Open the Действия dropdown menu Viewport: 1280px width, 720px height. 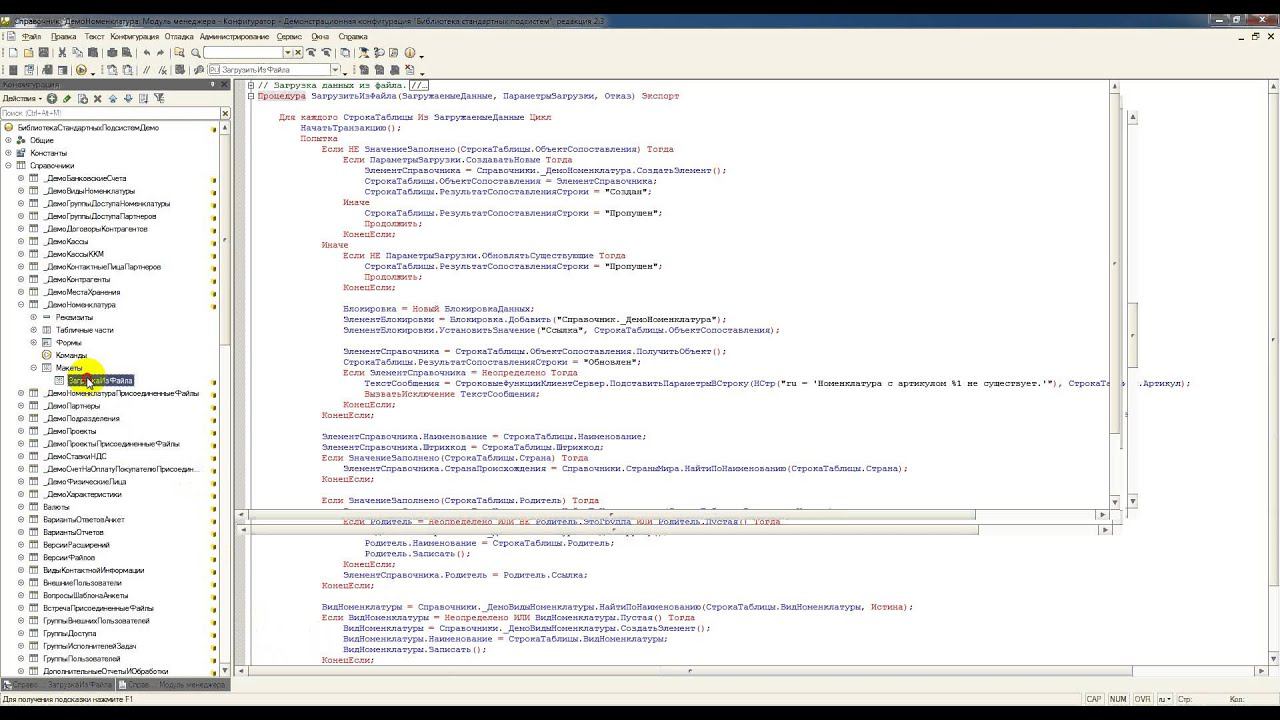point(21,98)
